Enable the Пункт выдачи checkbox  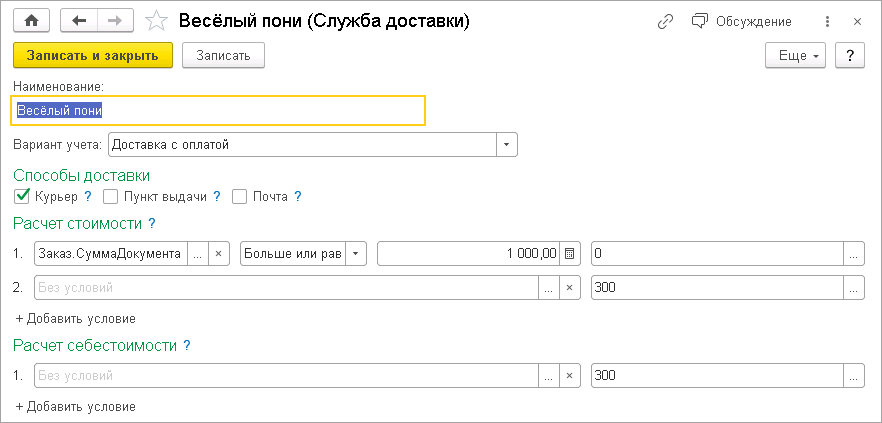point(111,196)
